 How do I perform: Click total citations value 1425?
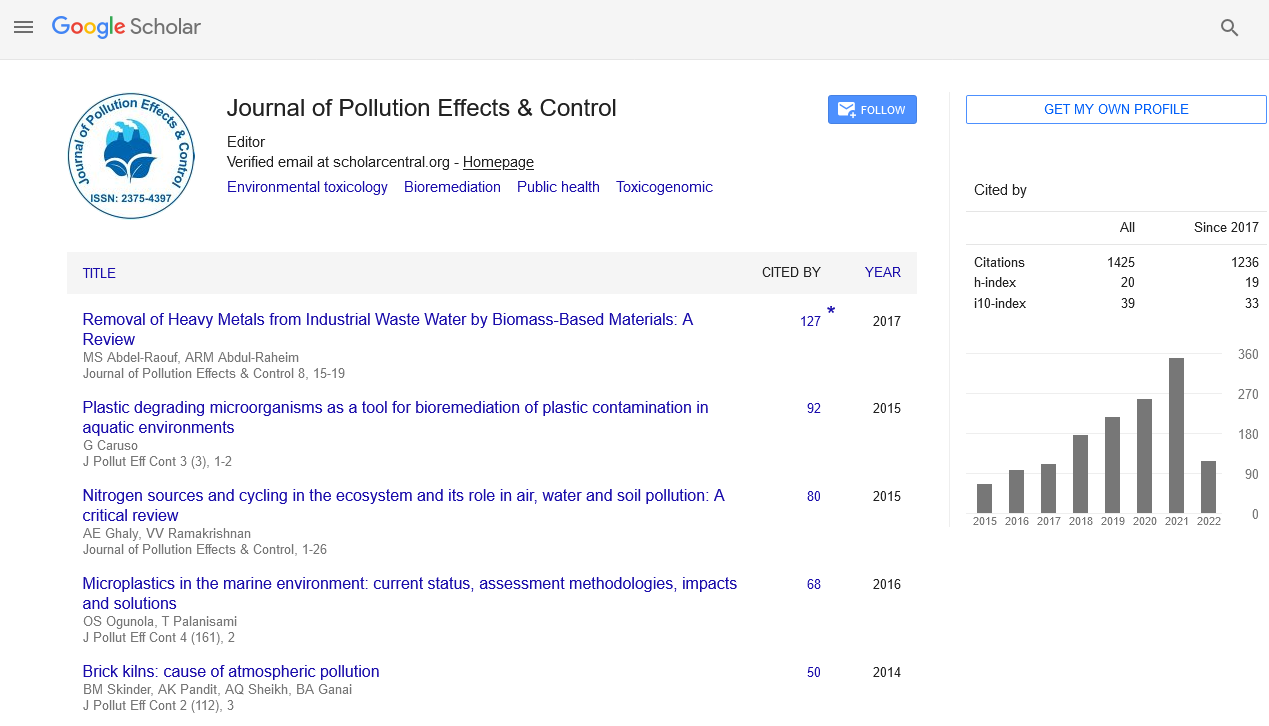click(x=1121, y=262)
